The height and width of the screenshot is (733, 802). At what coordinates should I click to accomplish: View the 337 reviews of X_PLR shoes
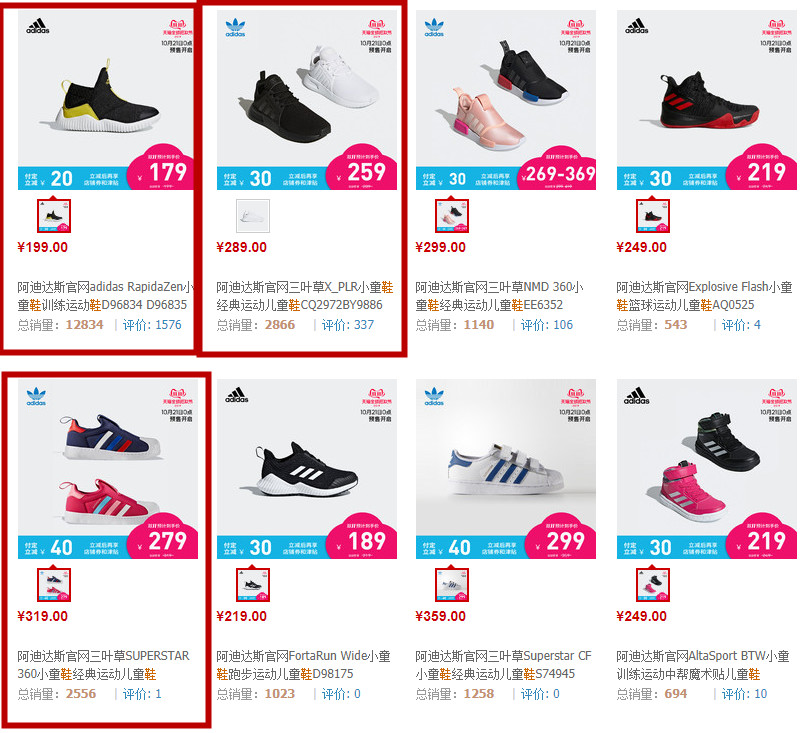(348, 325)
